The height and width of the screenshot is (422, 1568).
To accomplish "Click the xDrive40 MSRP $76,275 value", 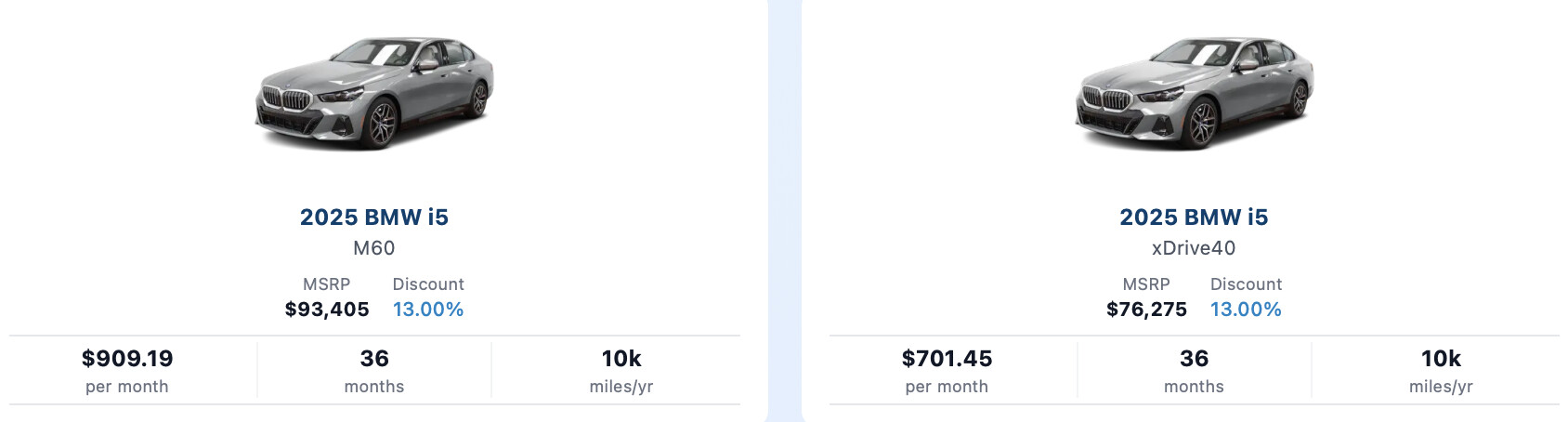I will [x=1146, y=310].
